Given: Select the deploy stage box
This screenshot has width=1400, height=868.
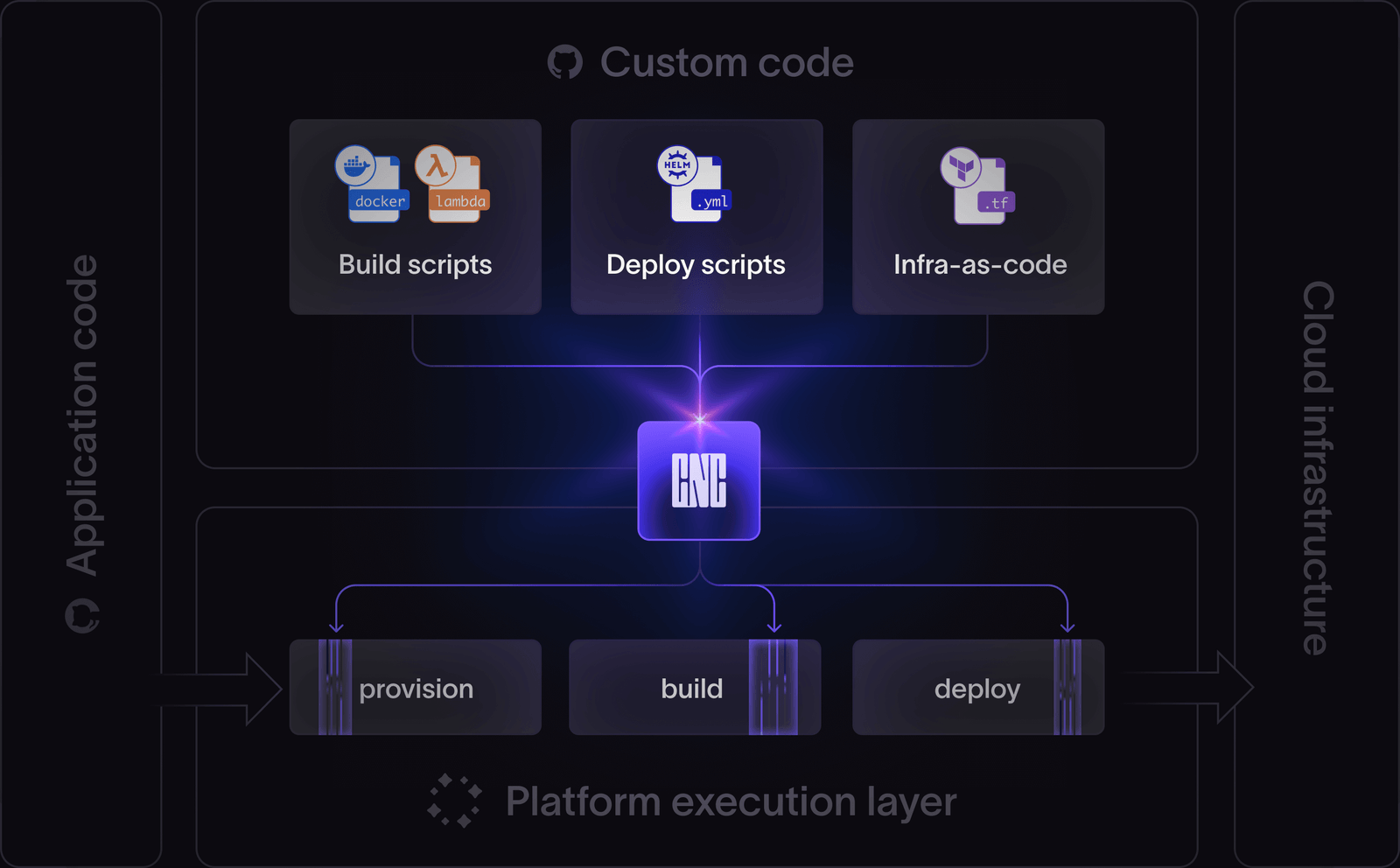Looking at the screenshot, I should (978, 688).
